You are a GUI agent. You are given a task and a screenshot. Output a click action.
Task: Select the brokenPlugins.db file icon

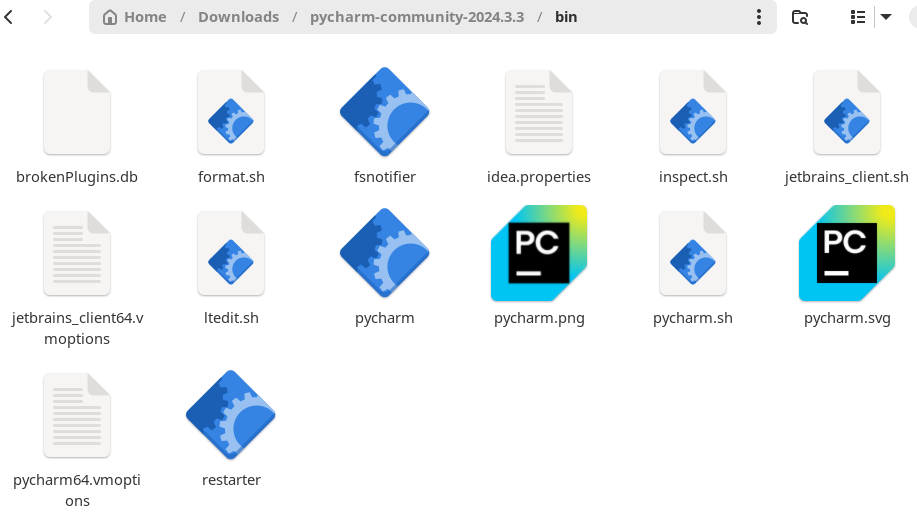pos(77,112)
